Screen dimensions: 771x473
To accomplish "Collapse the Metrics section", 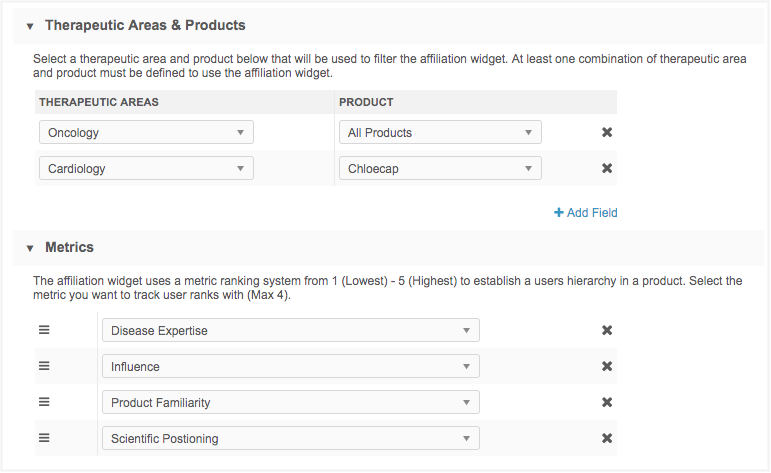I will coord(29,247).
